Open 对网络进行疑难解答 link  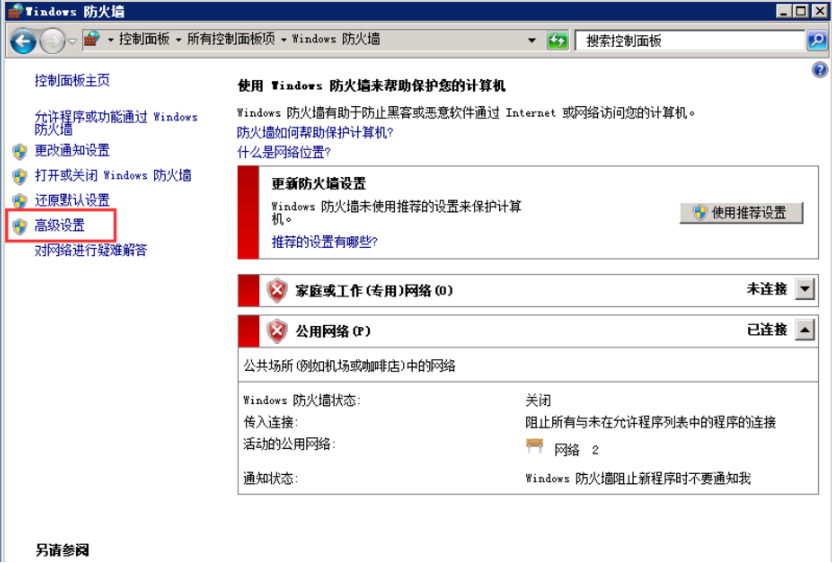coord(91,250)
